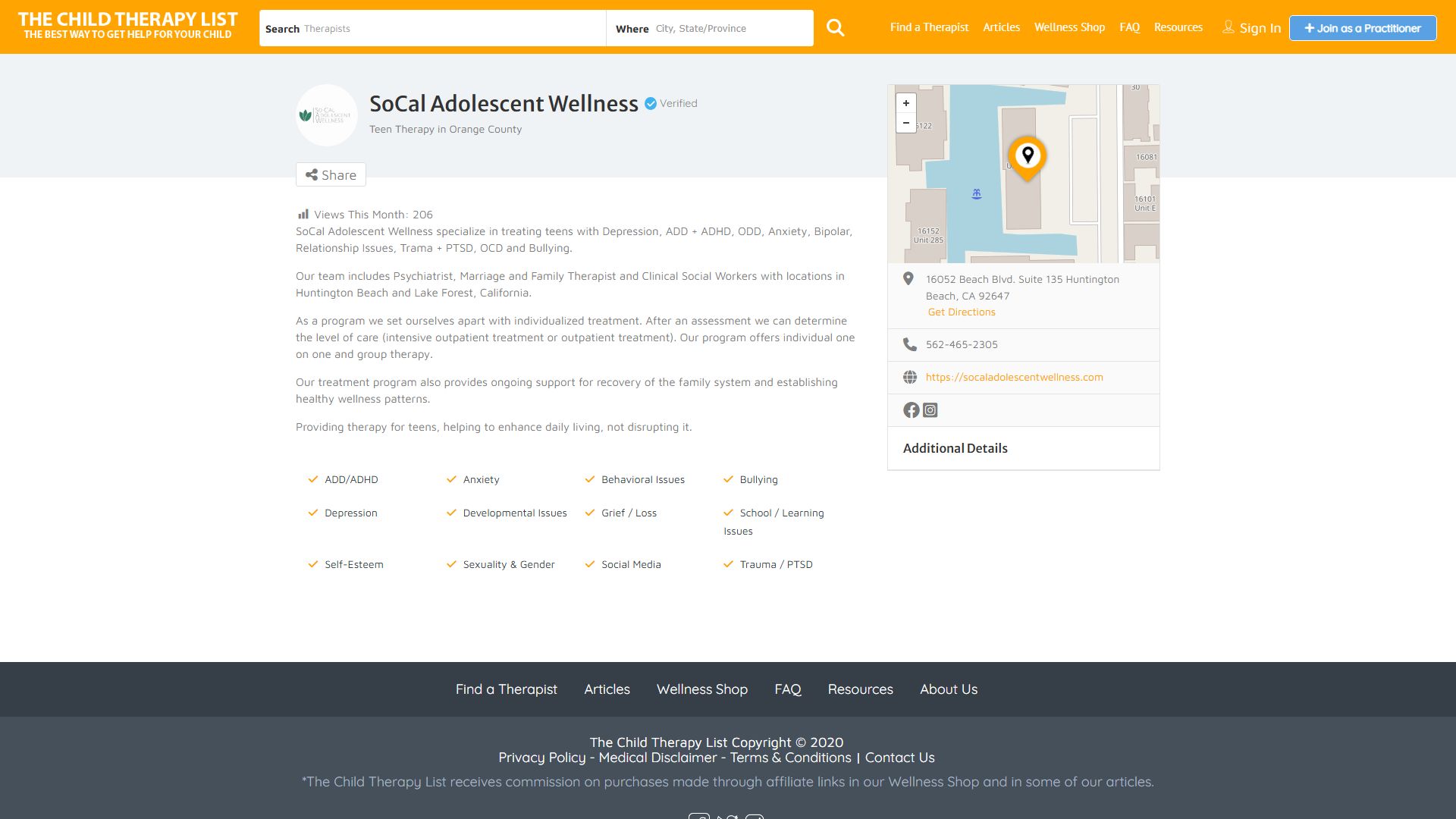The width and height of the screenshot is (1456, 819).
Task: Click the globe icon next to website
Action: (x=909, y=377)
